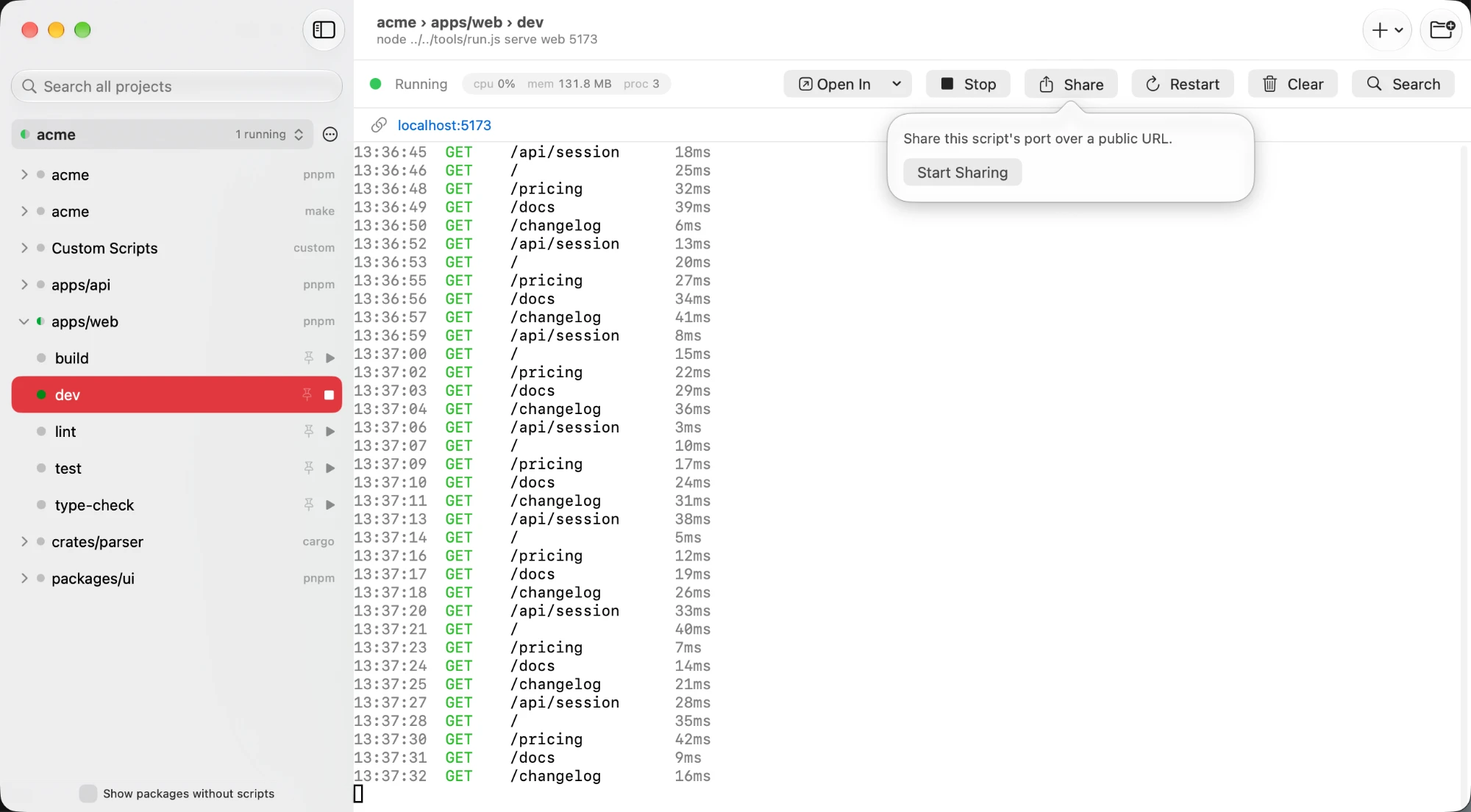Expand the Custom Scripts group
1471x812 pixels.
24,248
